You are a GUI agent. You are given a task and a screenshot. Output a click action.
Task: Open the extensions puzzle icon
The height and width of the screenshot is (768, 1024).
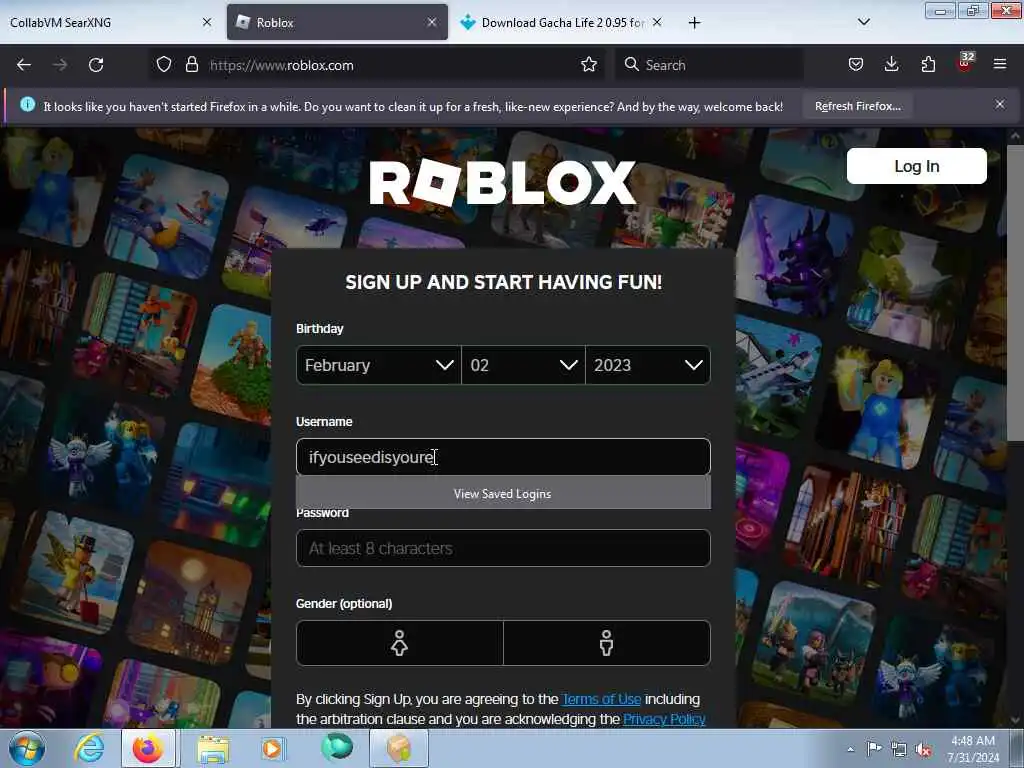pyautogui.click(x=928, y=65)
